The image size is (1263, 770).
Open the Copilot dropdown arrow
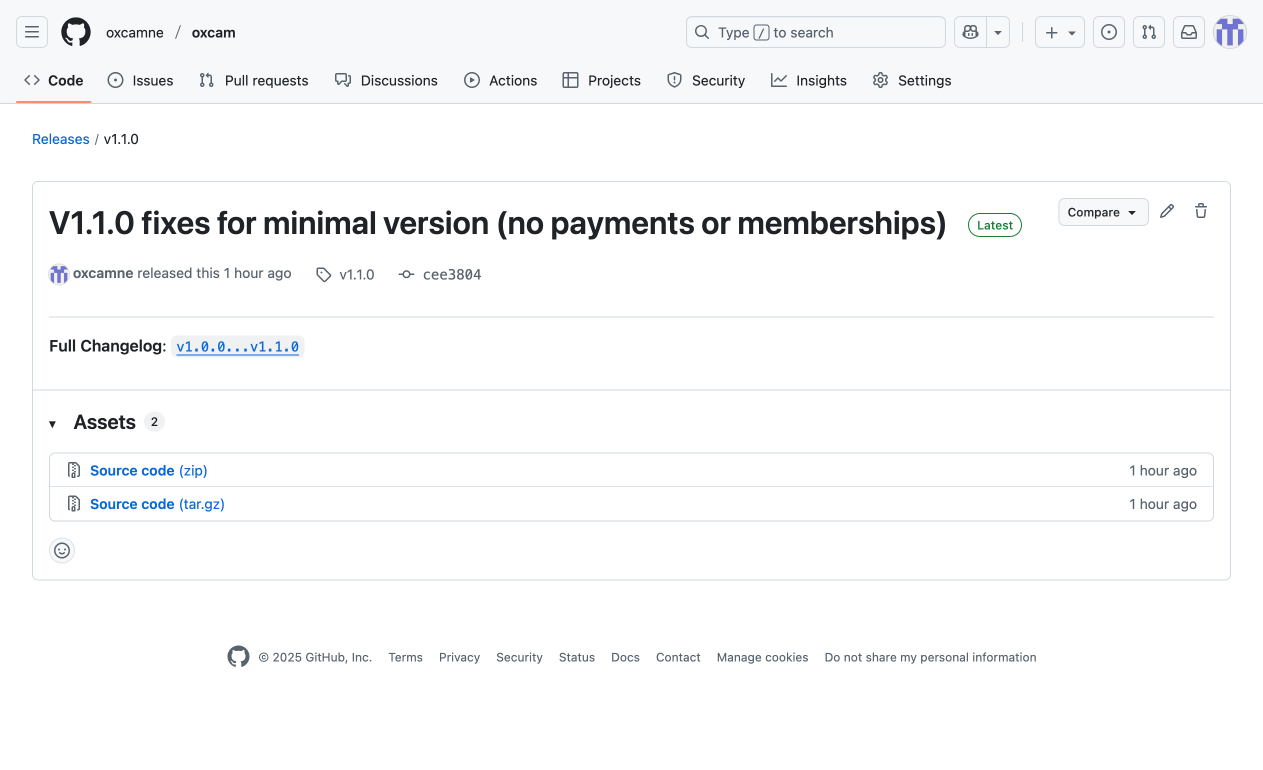tap(998, 32)
